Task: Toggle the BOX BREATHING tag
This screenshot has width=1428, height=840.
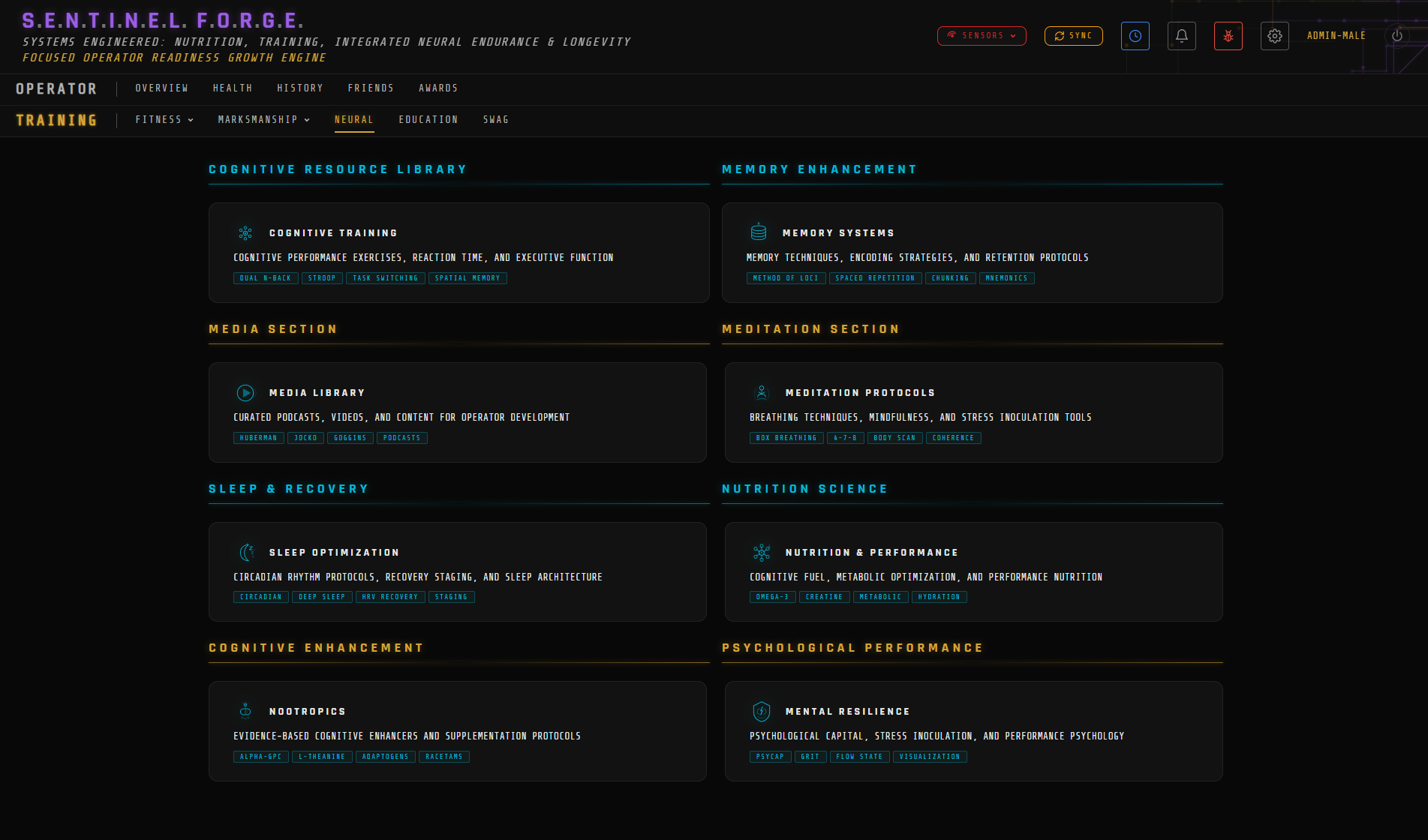Action: coord(786,438)
